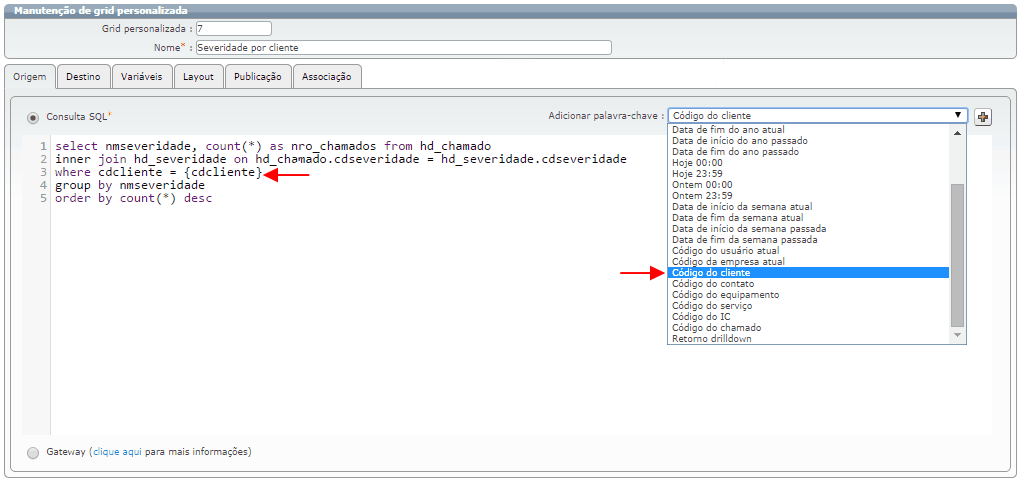This screenshot has height=482, width=1022.
Task: Click the Grid personalizada number field
Action: 233,29
